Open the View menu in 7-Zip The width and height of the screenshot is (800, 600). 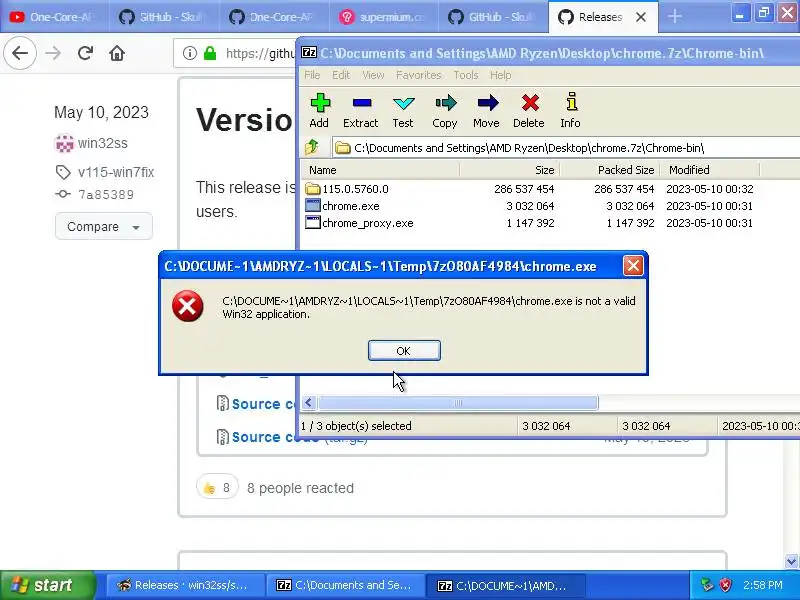(x=373, y=75)
